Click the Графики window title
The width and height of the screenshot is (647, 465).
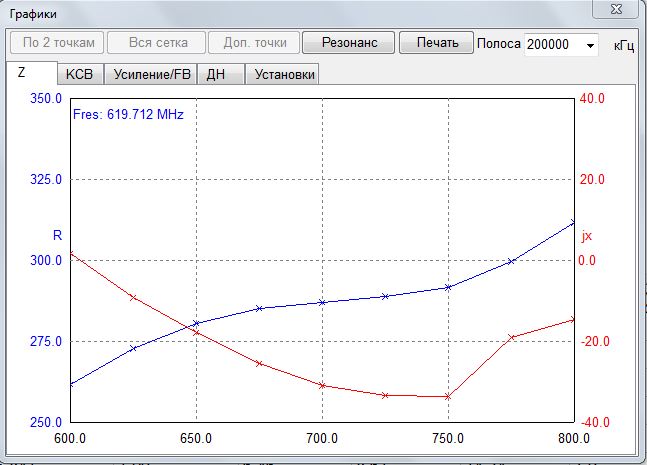coord(33,14)
